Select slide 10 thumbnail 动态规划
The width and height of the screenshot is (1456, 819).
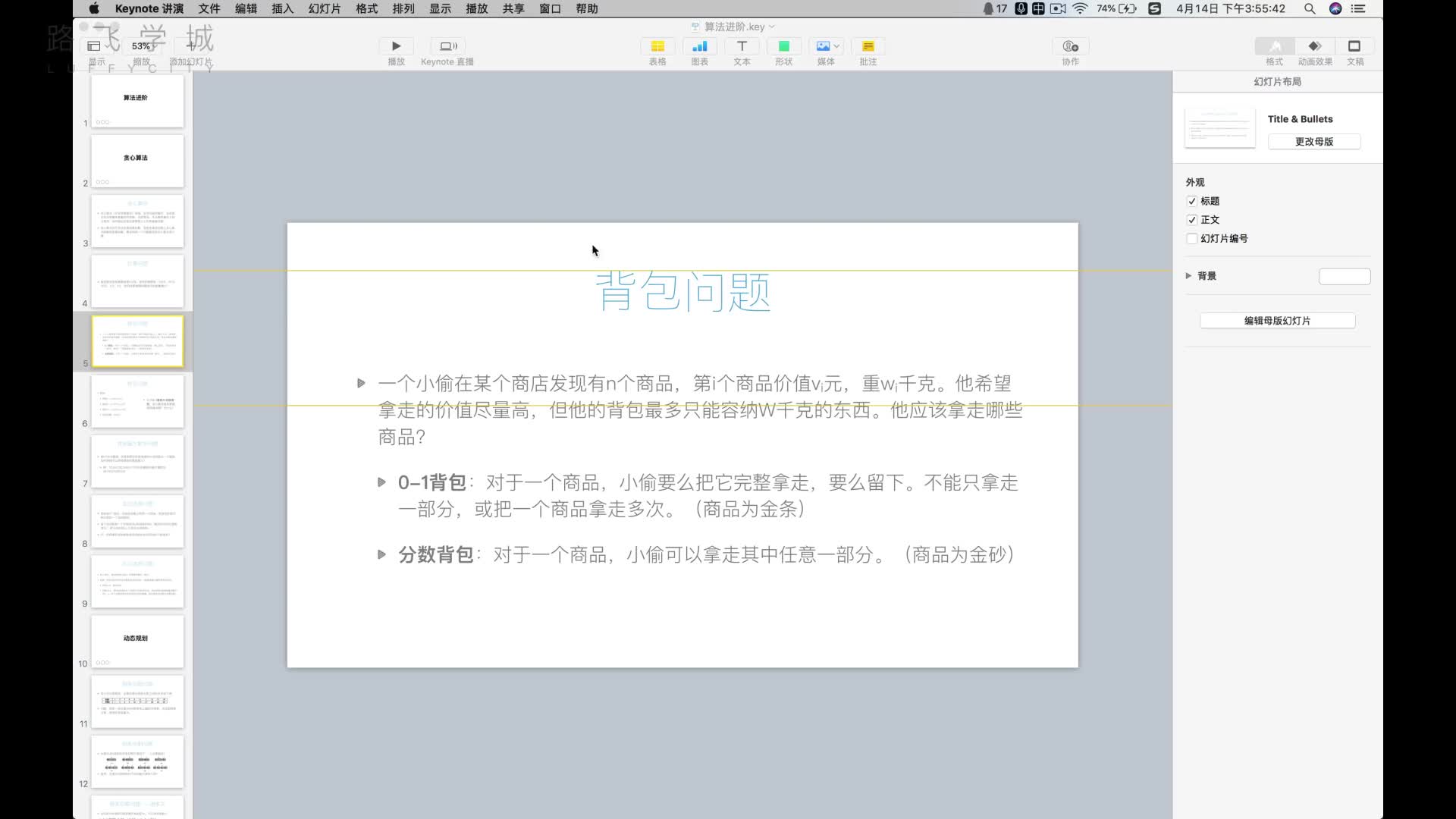tap(137, 642)
